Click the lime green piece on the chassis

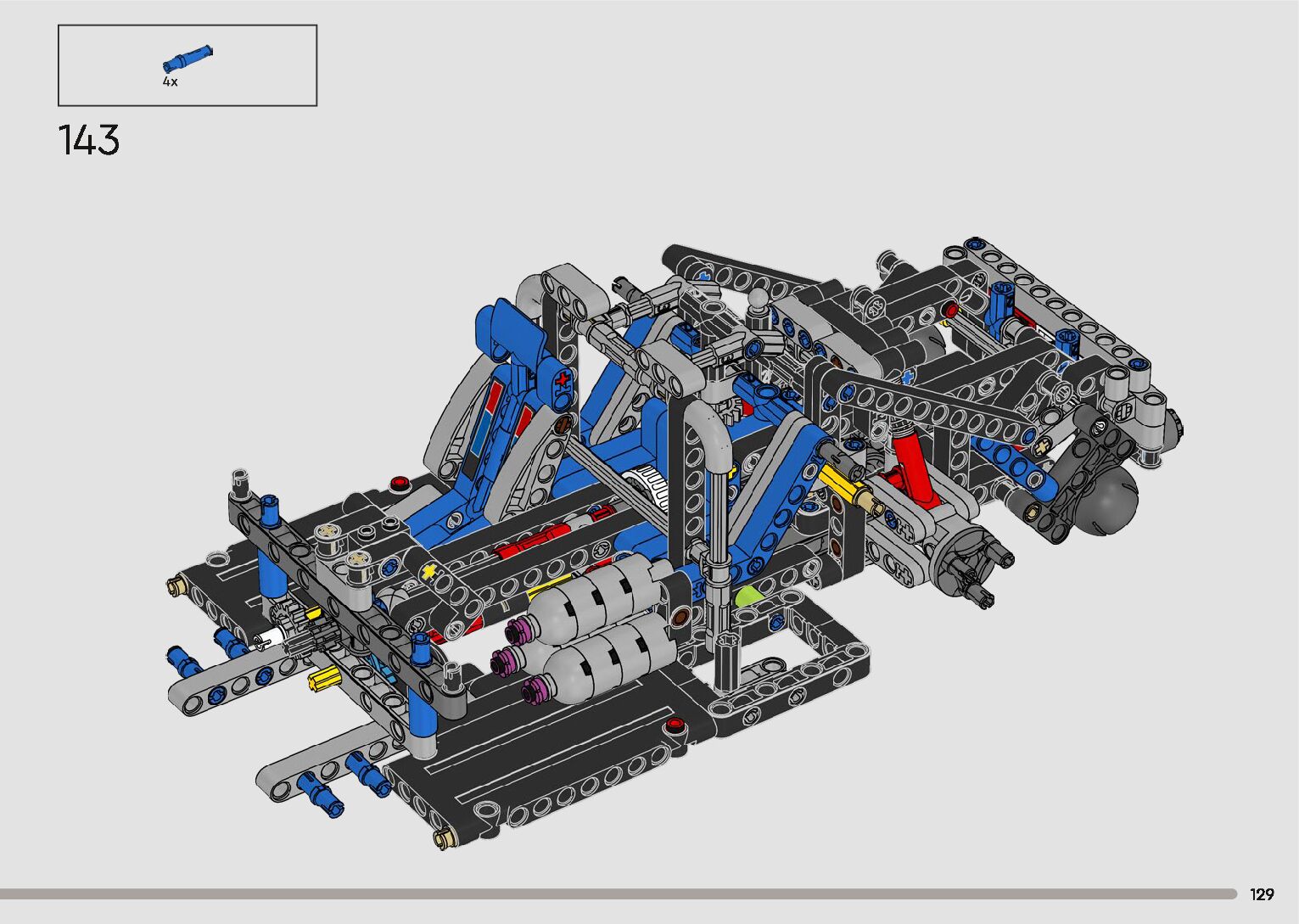pos(748,596)
